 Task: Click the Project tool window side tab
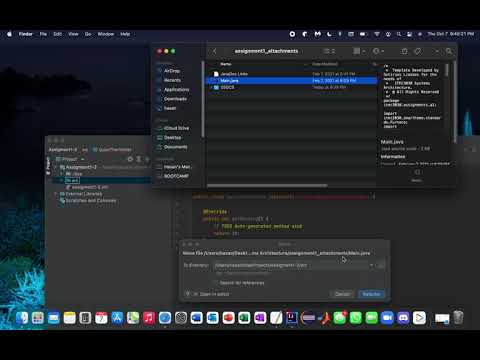tap(48, 165)
